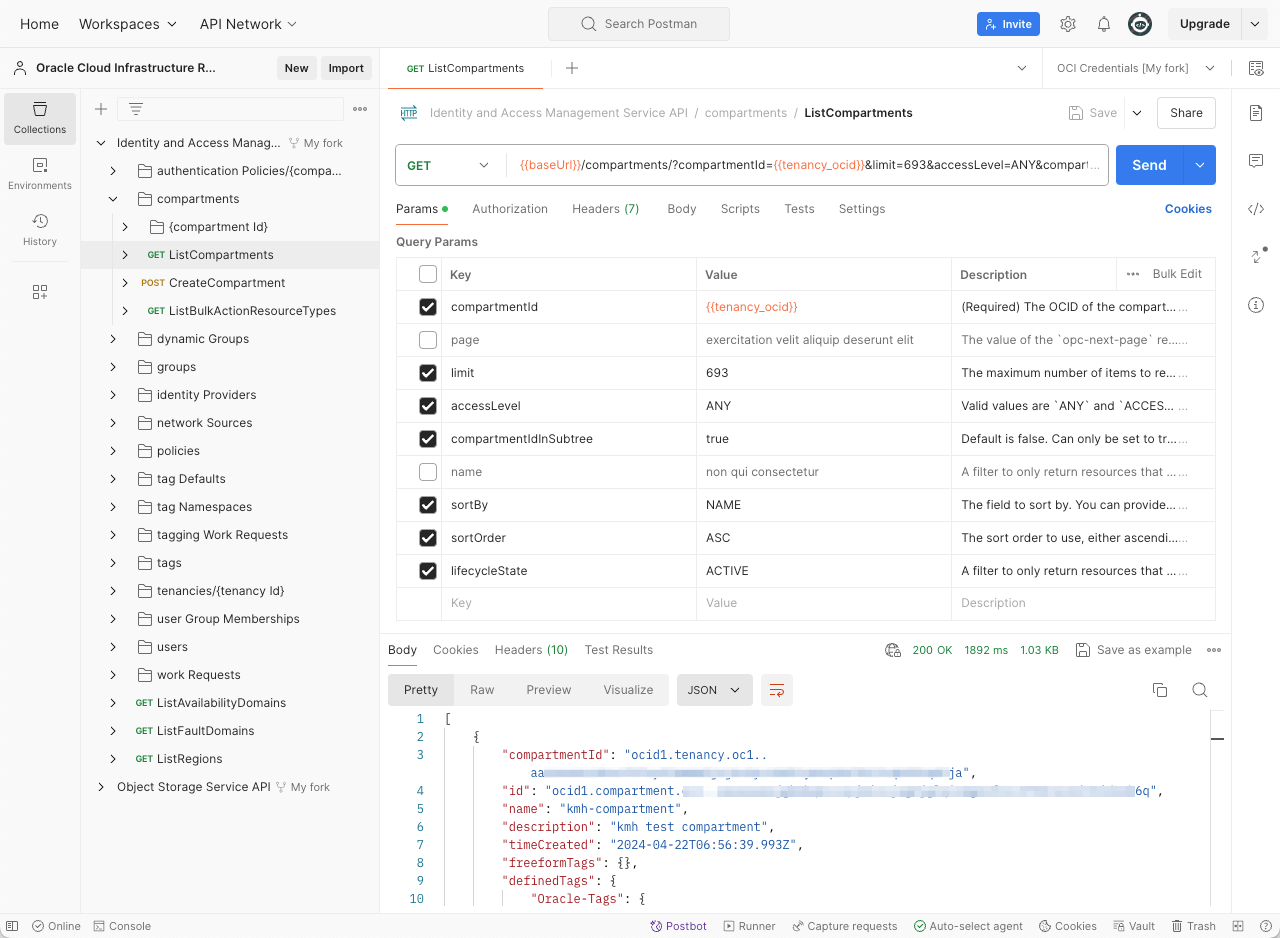This screenshot has height=938, width=1280.
Task: Click the settings gear icon
Action: coord(1068,24)
